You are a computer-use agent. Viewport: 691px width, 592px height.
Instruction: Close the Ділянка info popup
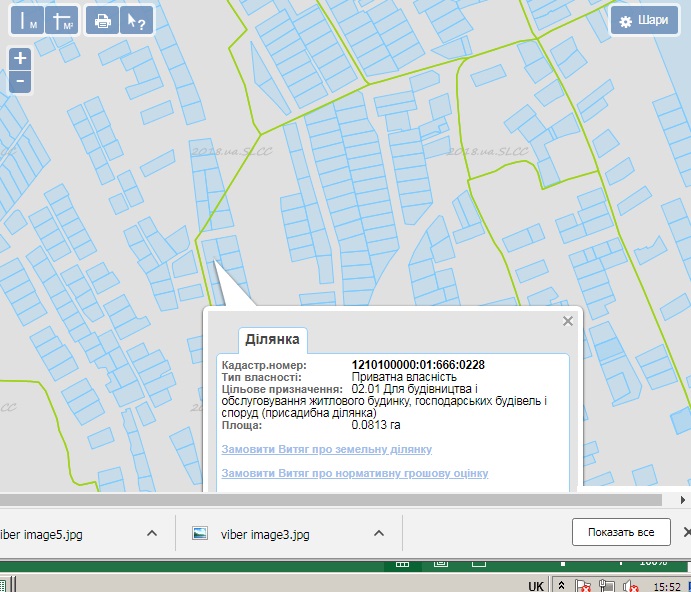point(568,321)
